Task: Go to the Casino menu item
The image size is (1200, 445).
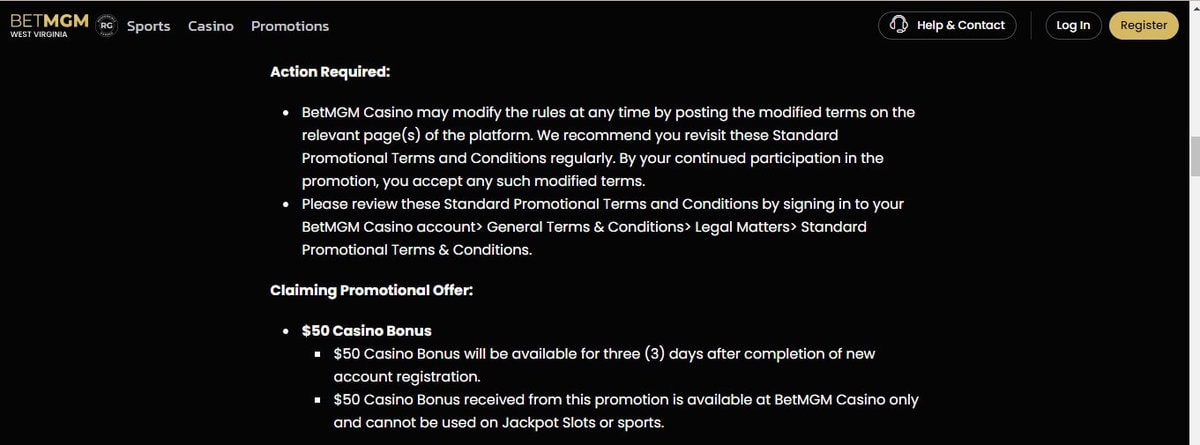Action: click(x=211, y=26)
